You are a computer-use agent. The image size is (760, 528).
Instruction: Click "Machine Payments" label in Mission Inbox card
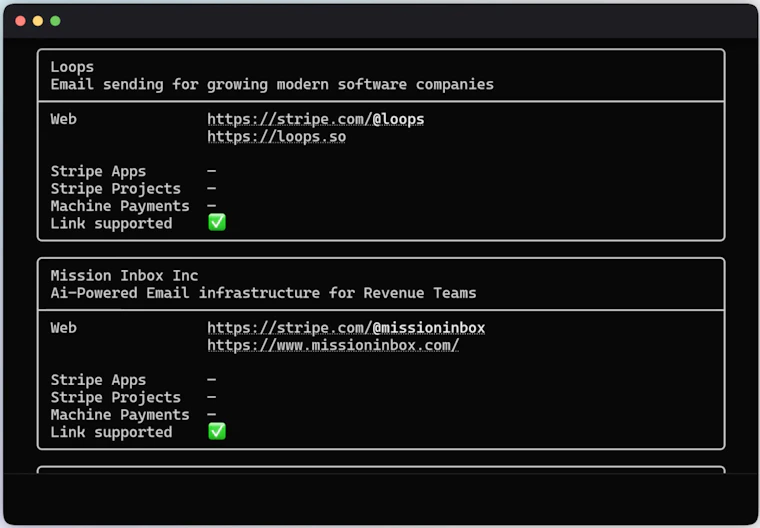tap(120, 415)
